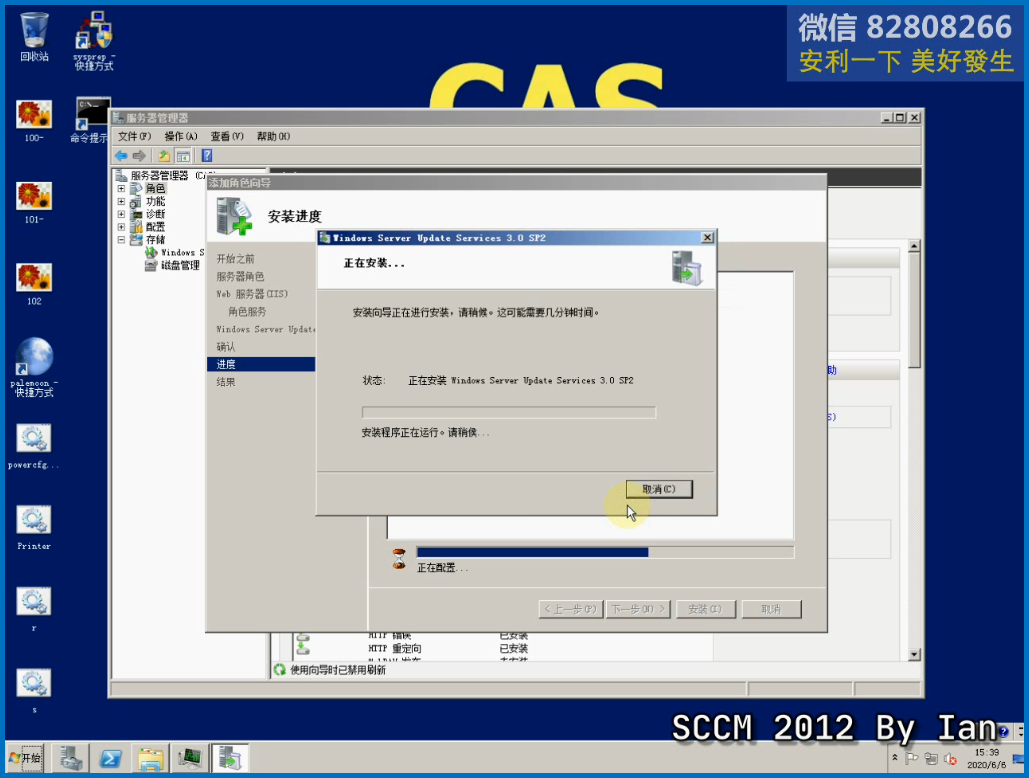Select the 102 desktop image icon

(x=34, y=284)
